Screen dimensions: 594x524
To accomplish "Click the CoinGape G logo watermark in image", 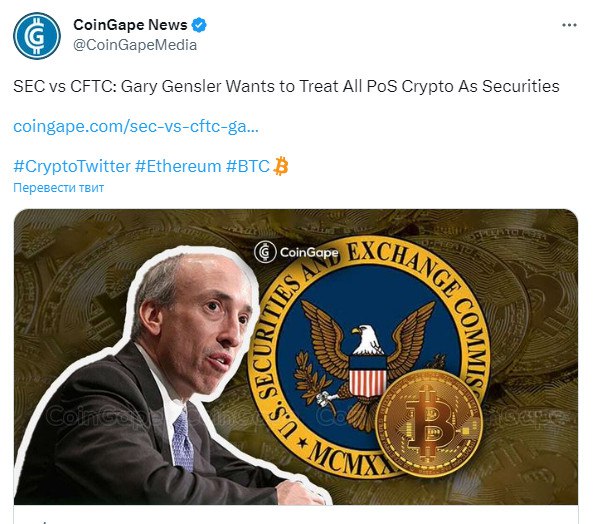I will (x=265, y=252).
